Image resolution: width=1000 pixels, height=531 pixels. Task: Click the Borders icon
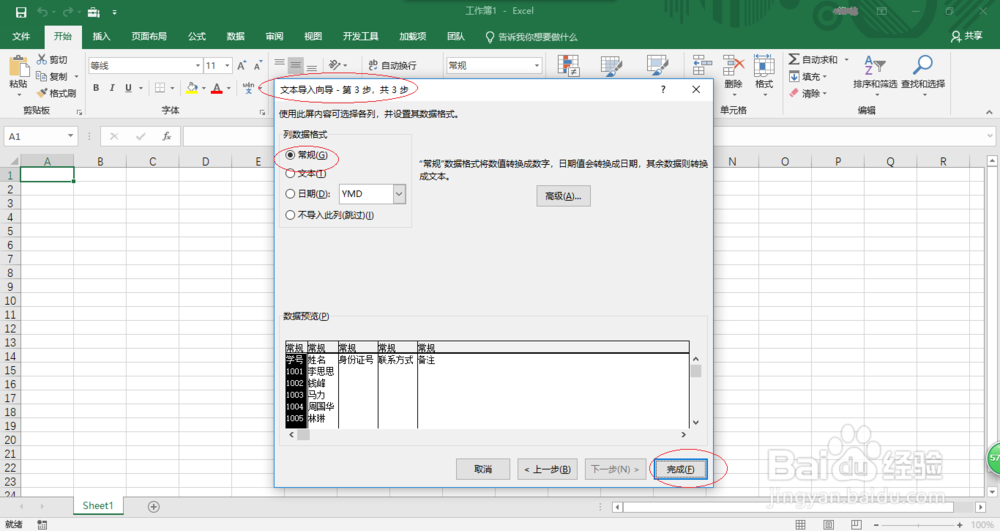[160, 88]
